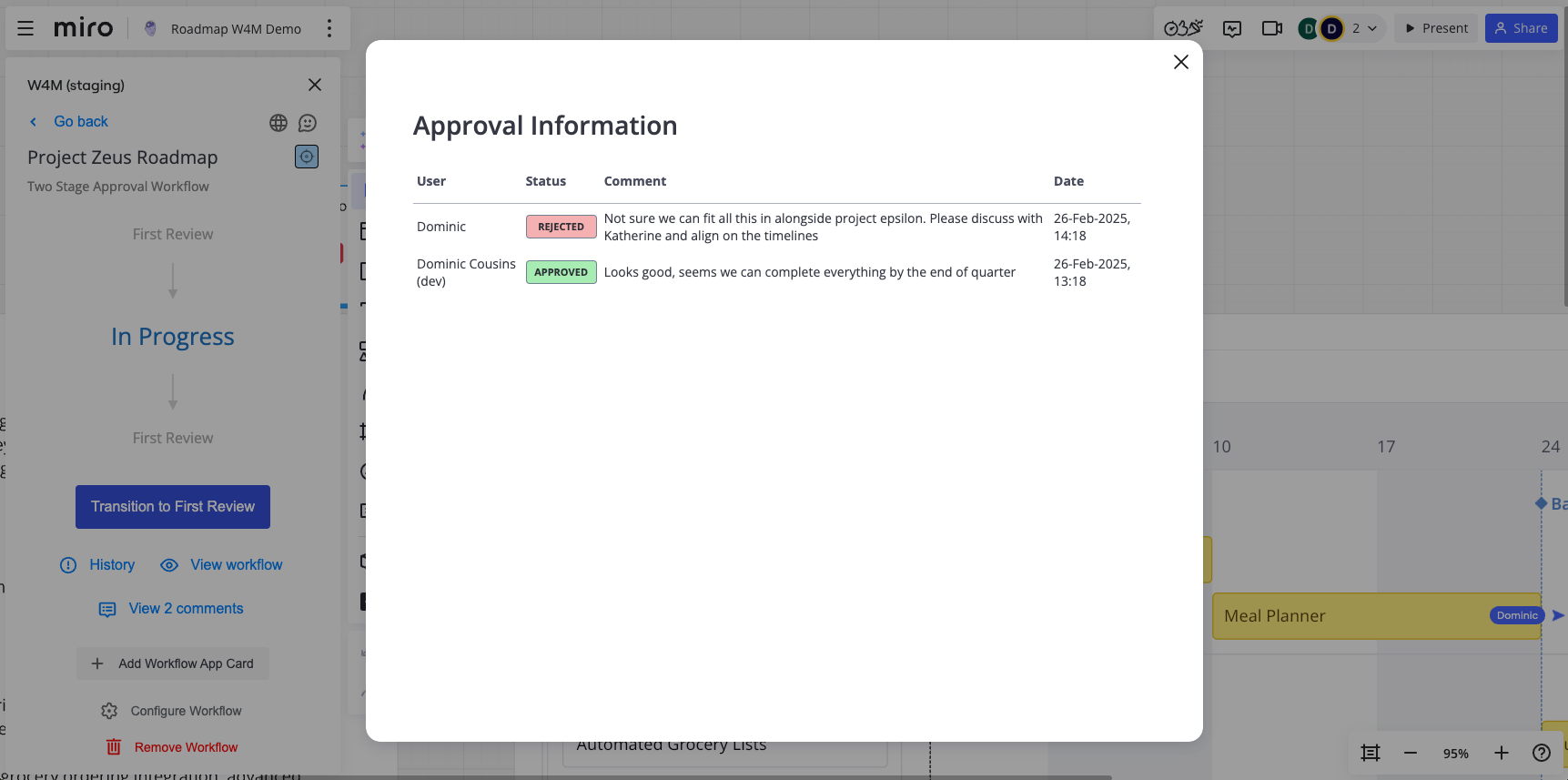Open the feedback chat smiley icon
This screenshot has width=1568, height=780.
pyautogui.click(x=308, y=123)
